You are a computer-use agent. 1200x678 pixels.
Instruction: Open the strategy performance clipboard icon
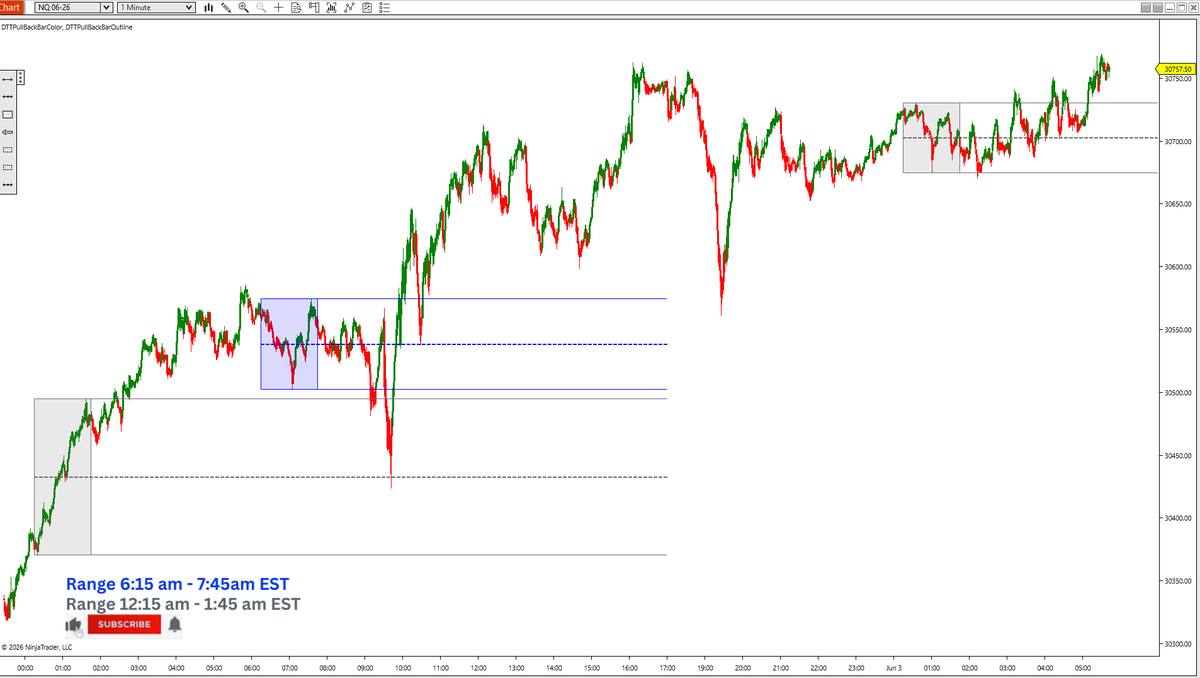click(x=367, y=7)
